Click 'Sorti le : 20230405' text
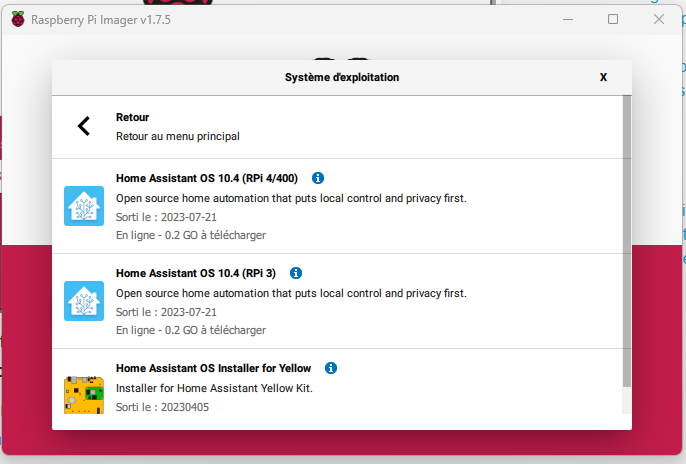 tap(162, 407)
